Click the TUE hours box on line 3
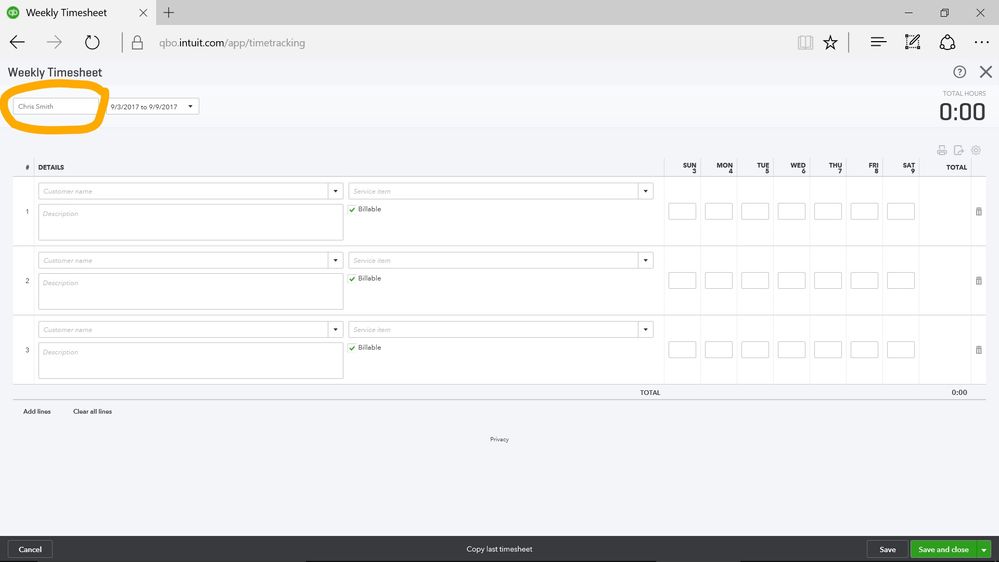Screen dimensions: 999x562 pos(755,350)
